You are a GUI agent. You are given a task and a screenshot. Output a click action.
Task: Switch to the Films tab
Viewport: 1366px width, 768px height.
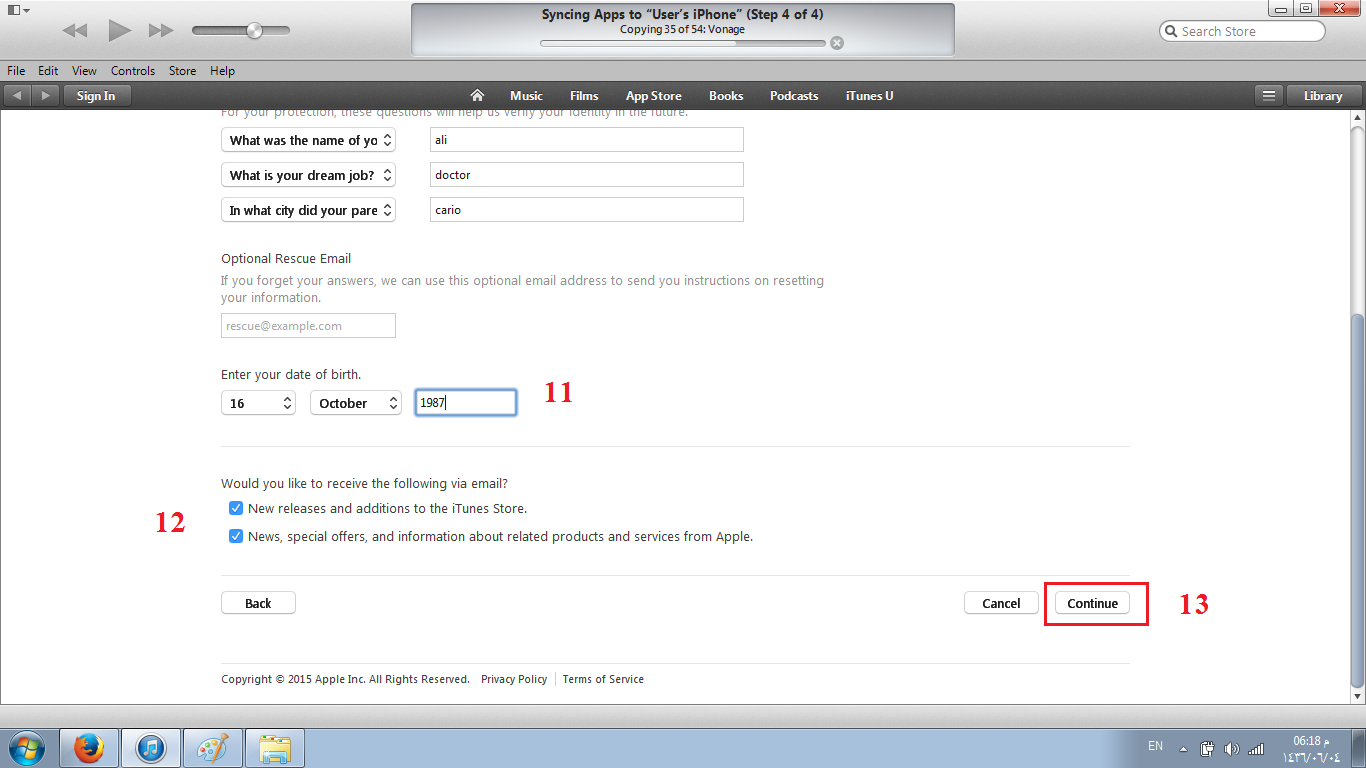pyautogui.click(x=584, y=96)
